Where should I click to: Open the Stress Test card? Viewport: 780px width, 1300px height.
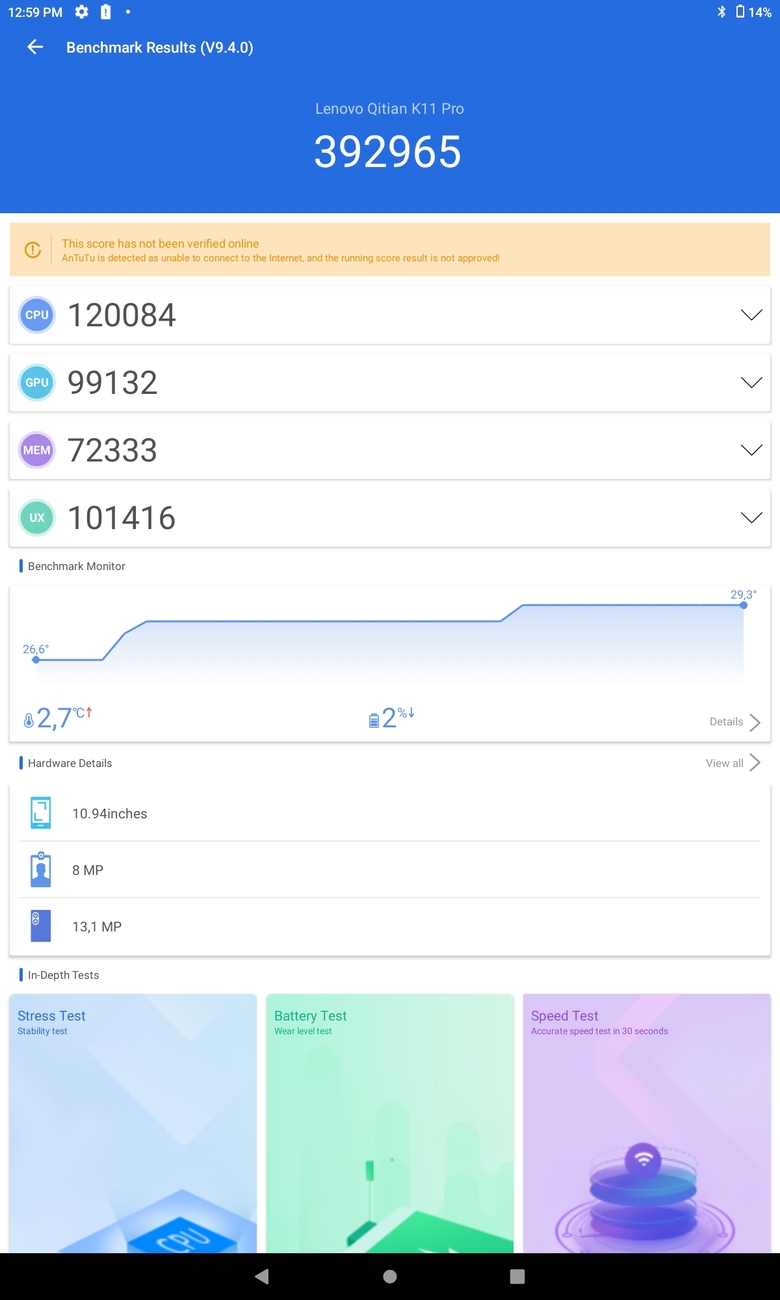point(133,1123)
